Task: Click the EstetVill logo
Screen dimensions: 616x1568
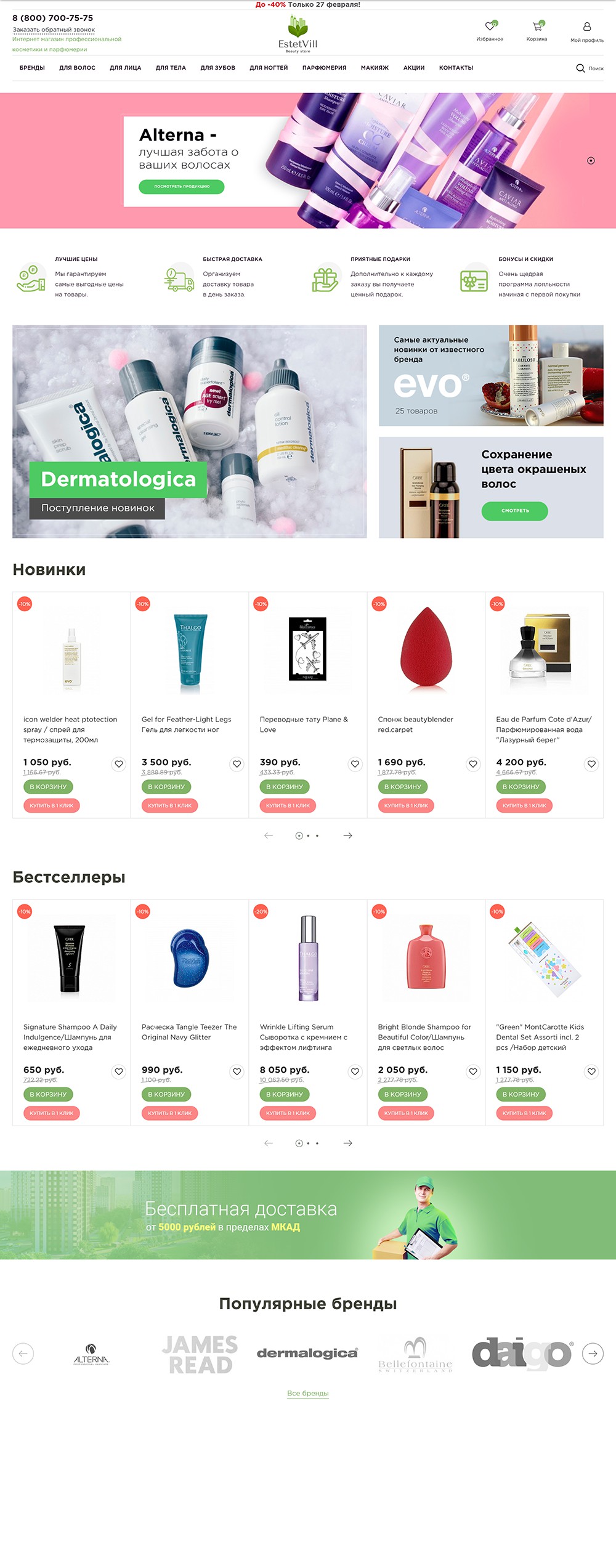Action: pos(298,35)
